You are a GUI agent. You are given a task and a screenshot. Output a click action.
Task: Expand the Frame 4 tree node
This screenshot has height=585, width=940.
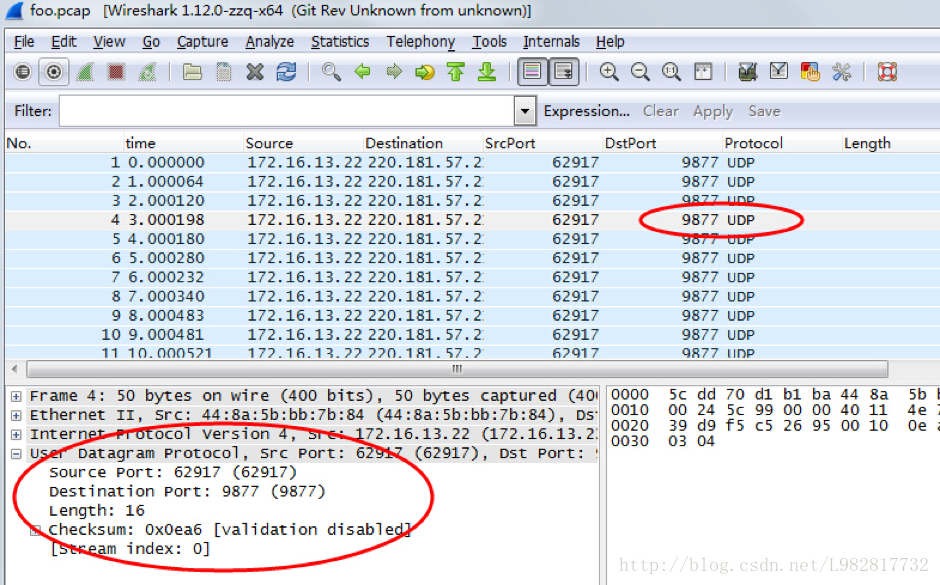point(16,396)
